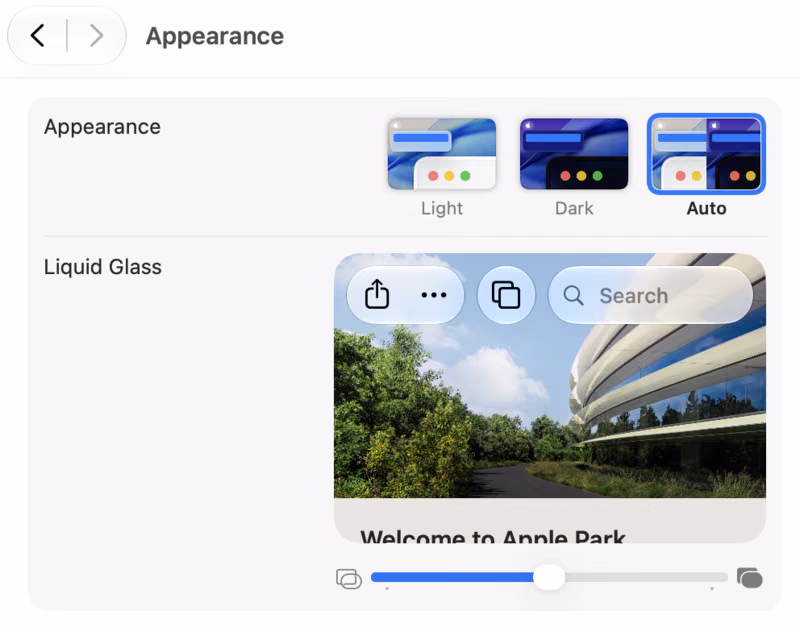Select the Dark appearance thumbnail
800x632 pixels.
tap(574, 154)
